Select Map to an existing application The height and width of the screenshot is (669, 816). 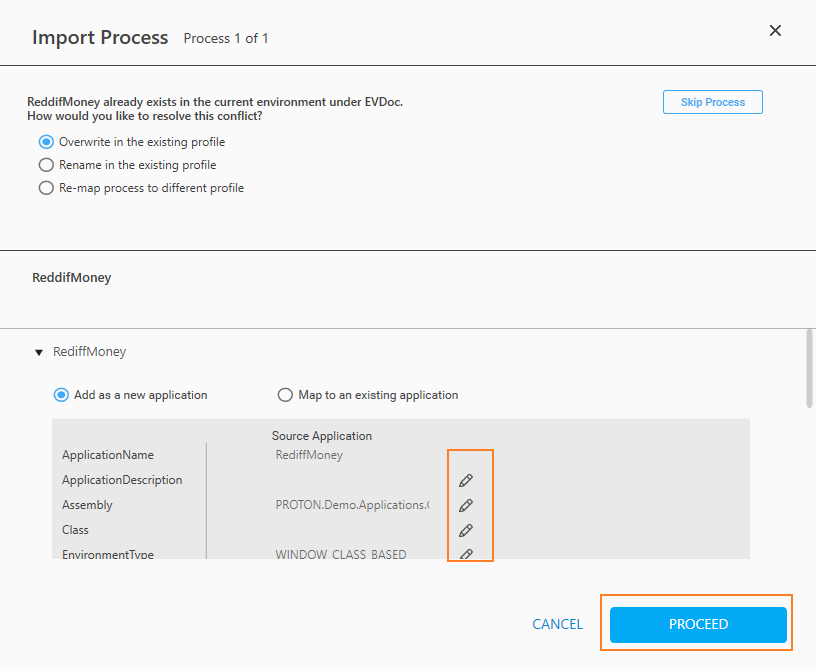point(285,395)
